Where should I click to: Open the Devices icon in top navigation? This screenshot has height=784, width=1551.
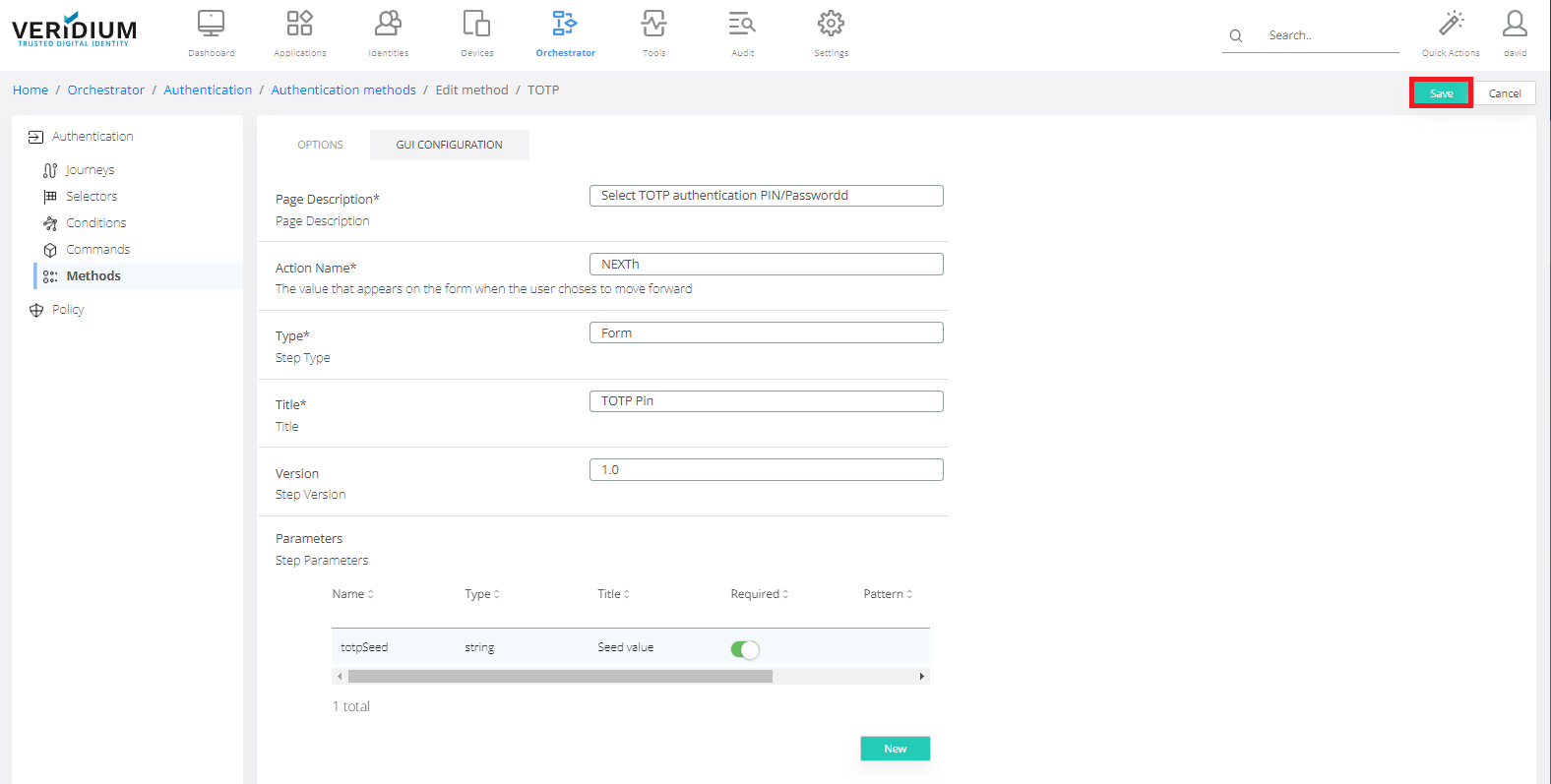click(x=476, y=24)
